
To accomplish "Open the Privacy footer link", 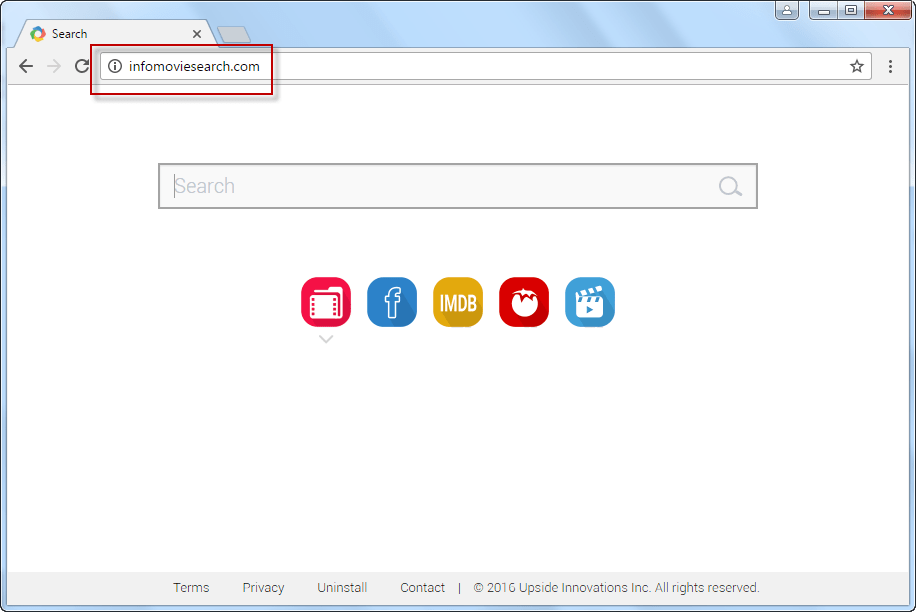I will (x=263, y=587).
